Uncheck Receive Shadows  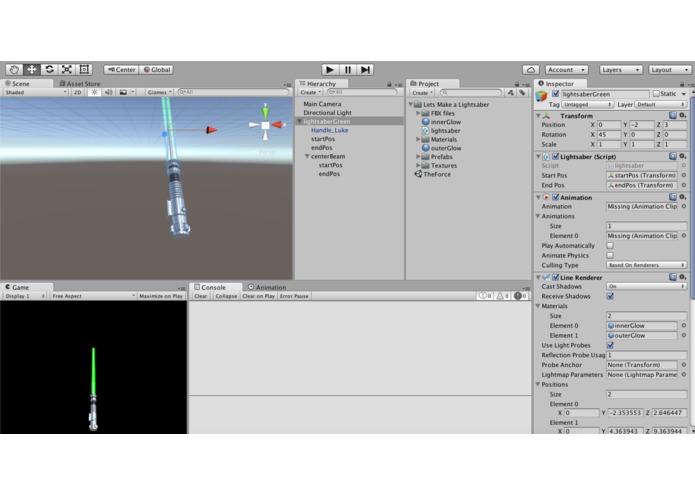pos(610,296)
